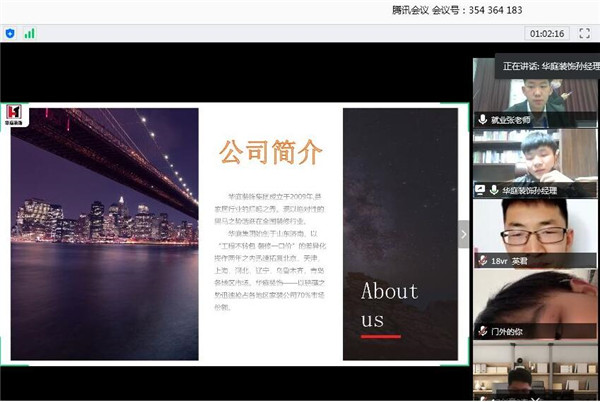
Task: Collapse the participant video sidebar arrow
Action: coord(463,234)
